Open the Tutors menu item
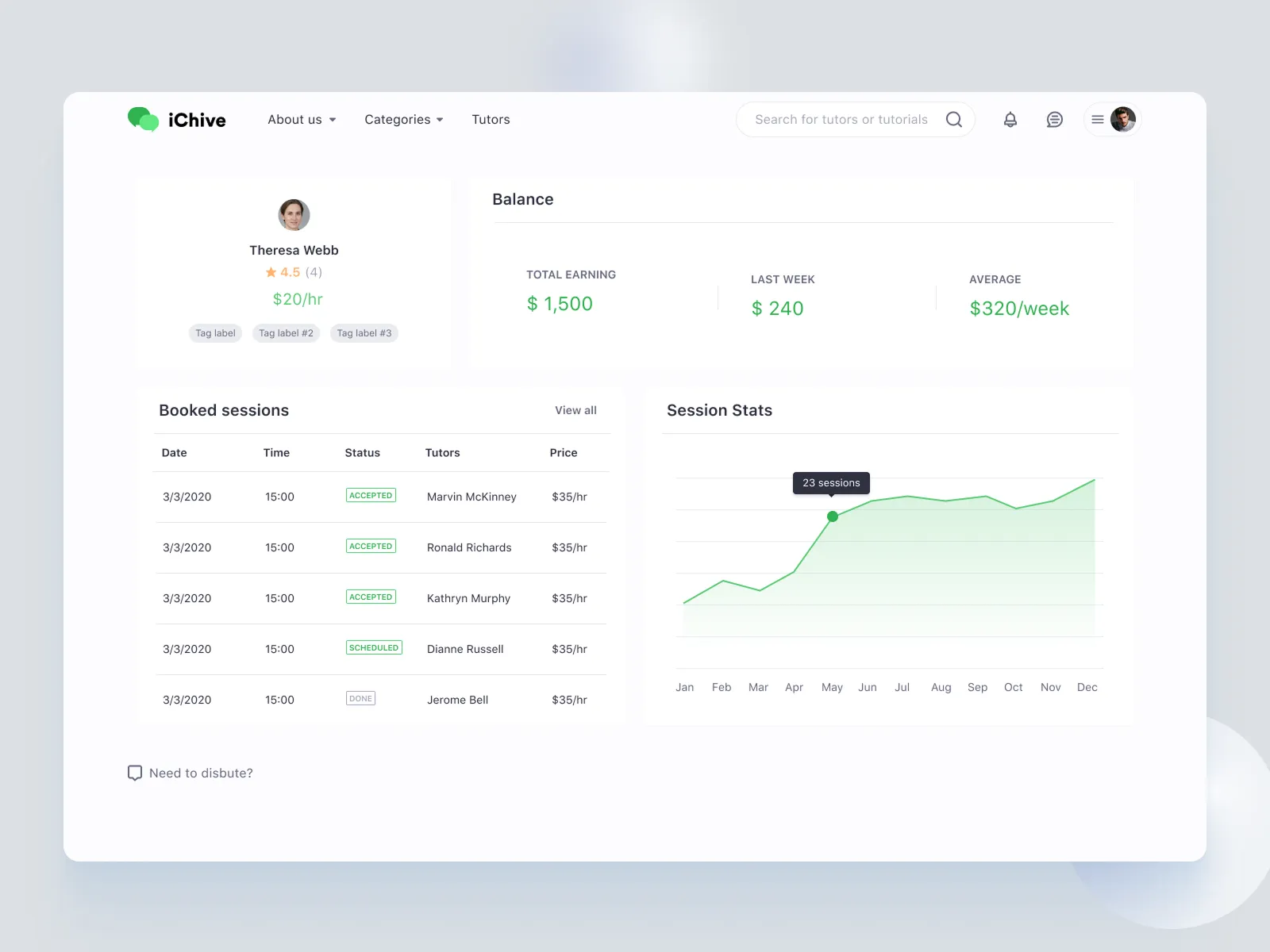Image resolution: width=1270 pixels, height=952 pixels. [491, 120]
